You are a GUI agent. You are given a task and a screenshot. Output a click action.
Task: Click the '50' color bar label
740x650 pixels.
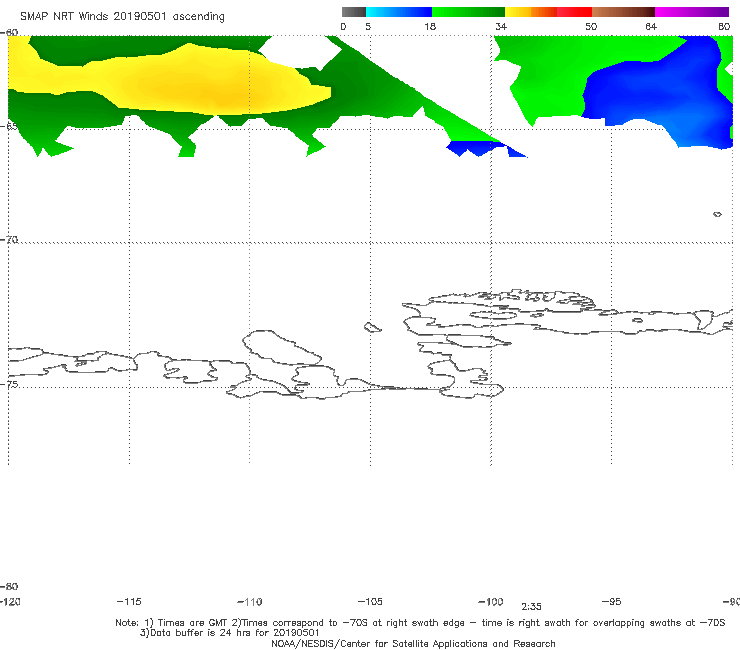click(591, 26)
